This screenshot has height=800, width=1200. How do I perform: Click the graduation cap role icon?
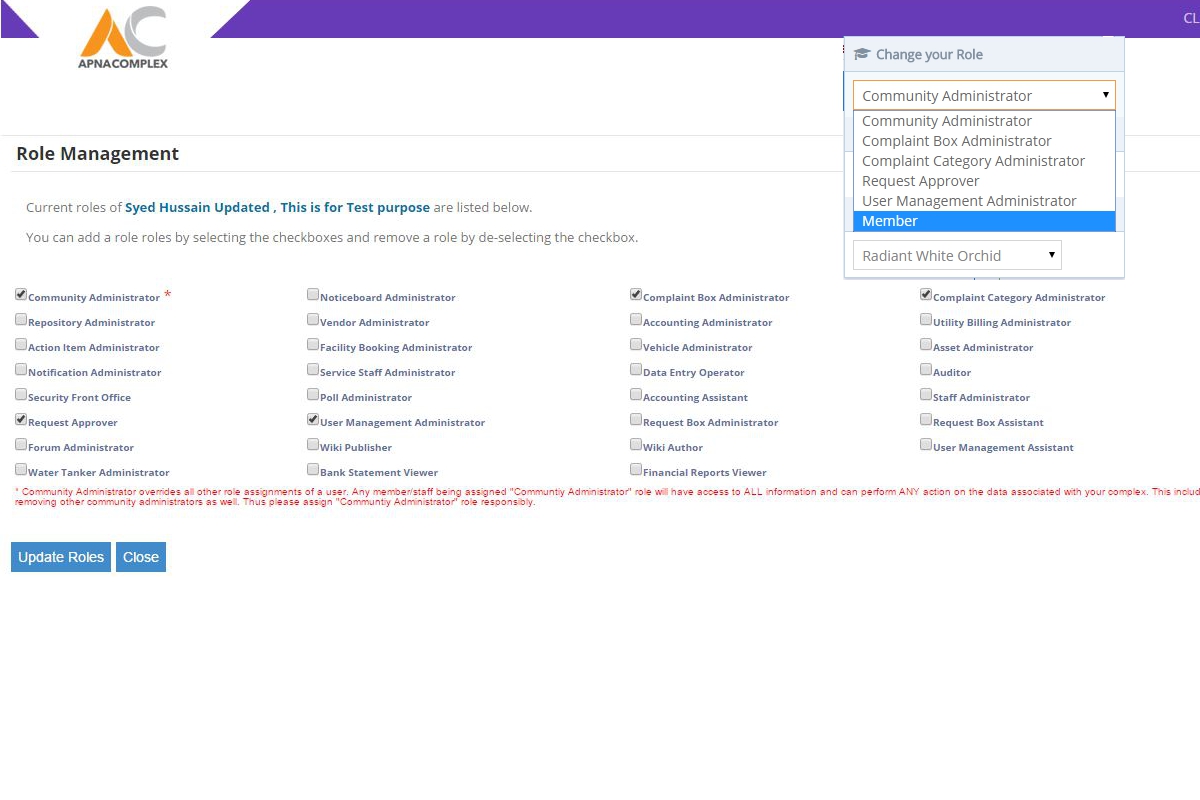862,55
